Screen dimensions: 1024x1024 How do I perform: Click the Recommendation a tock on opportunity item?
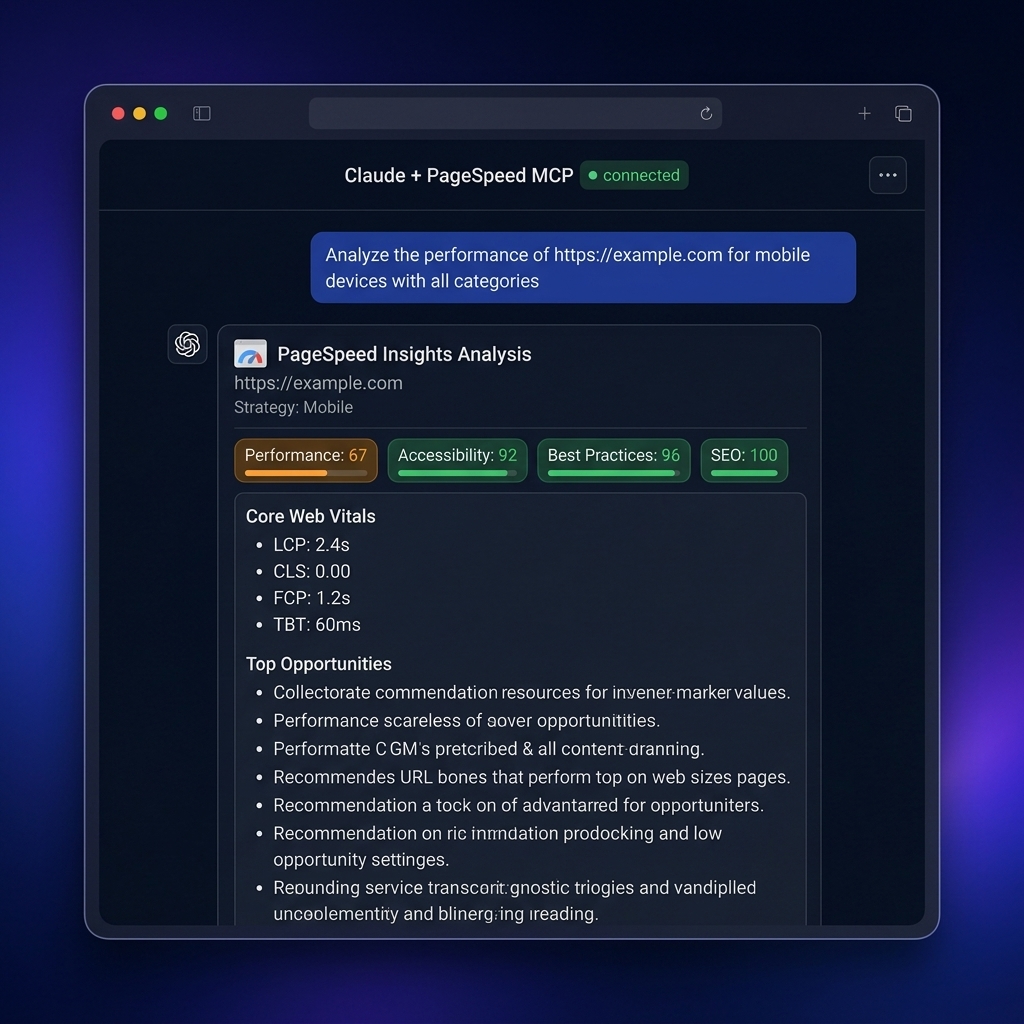pyautogui.click(x=519, y=805)
